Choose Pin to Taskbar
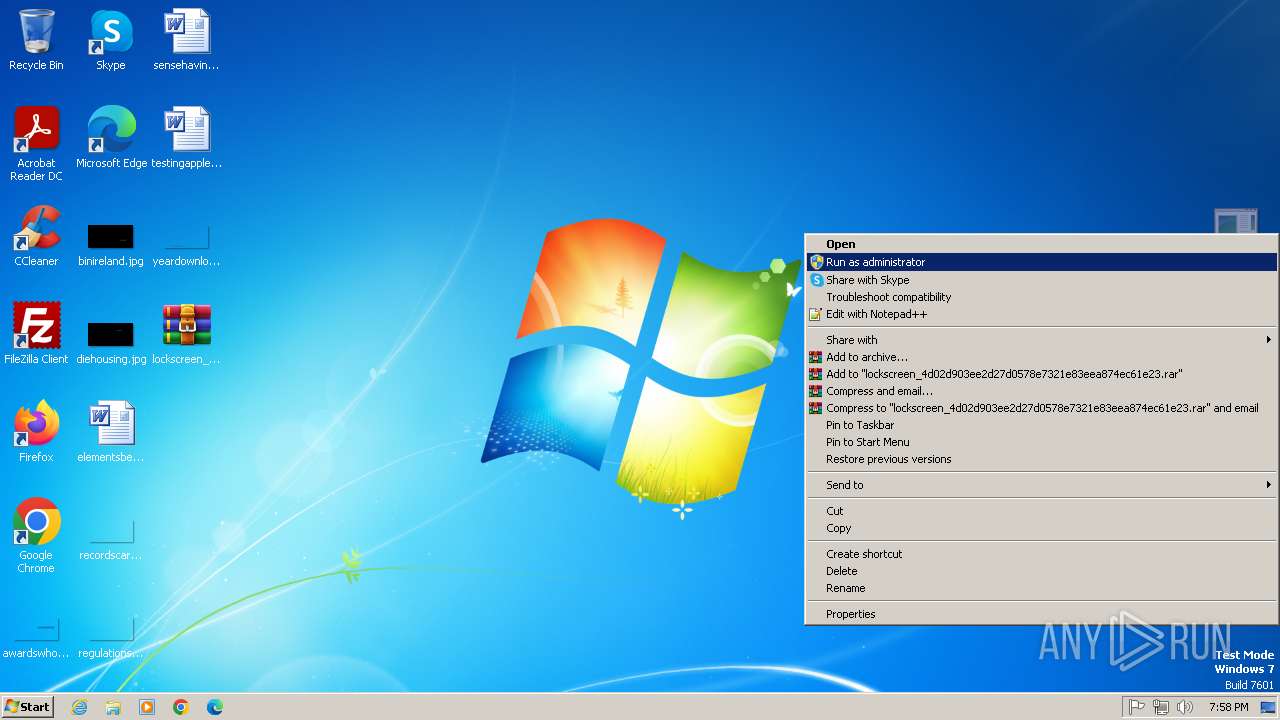Screen dimensions: 1280x720 pos(1042,425)
